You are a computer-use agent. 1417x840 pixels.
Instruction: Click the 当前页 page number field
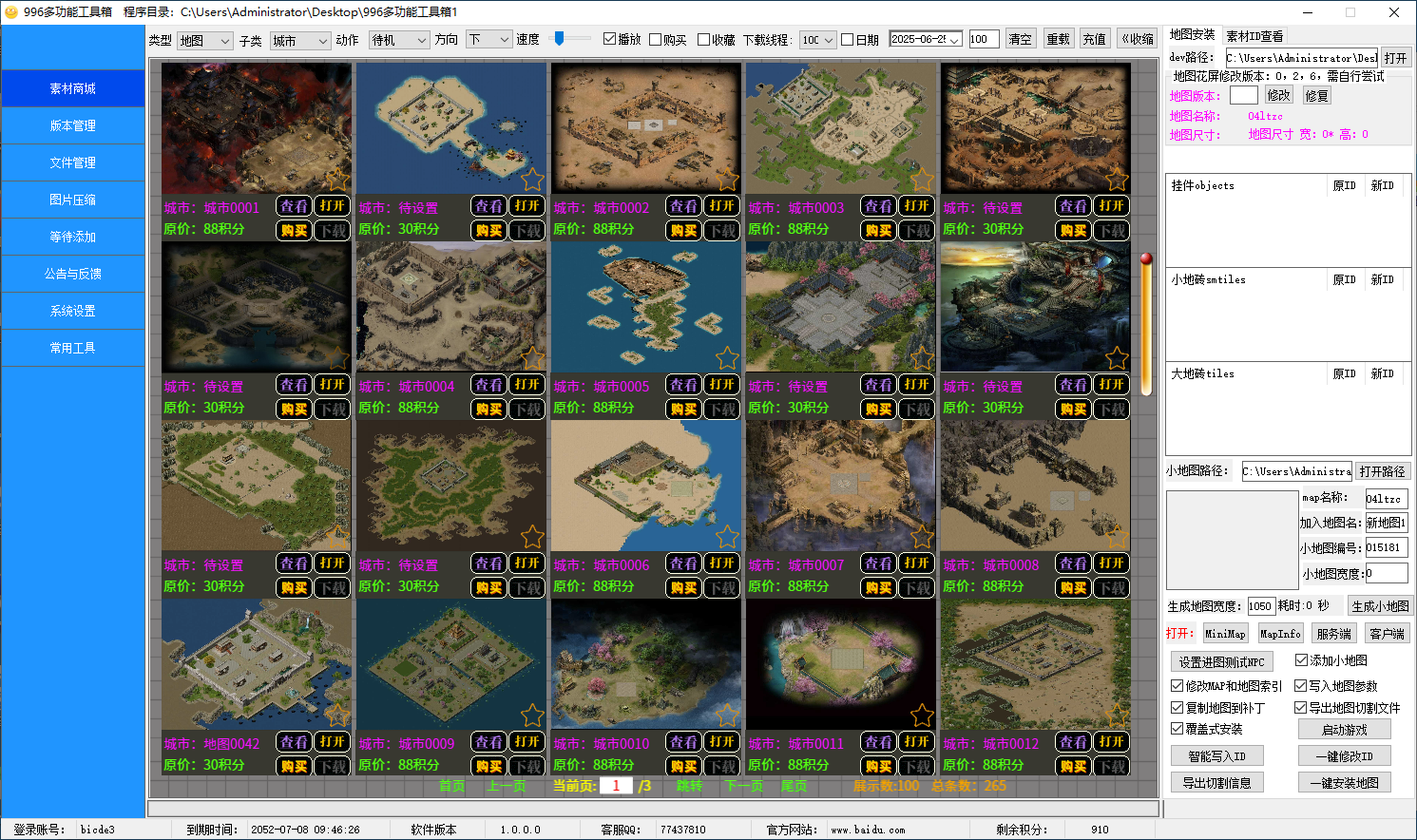click(616, 786)
